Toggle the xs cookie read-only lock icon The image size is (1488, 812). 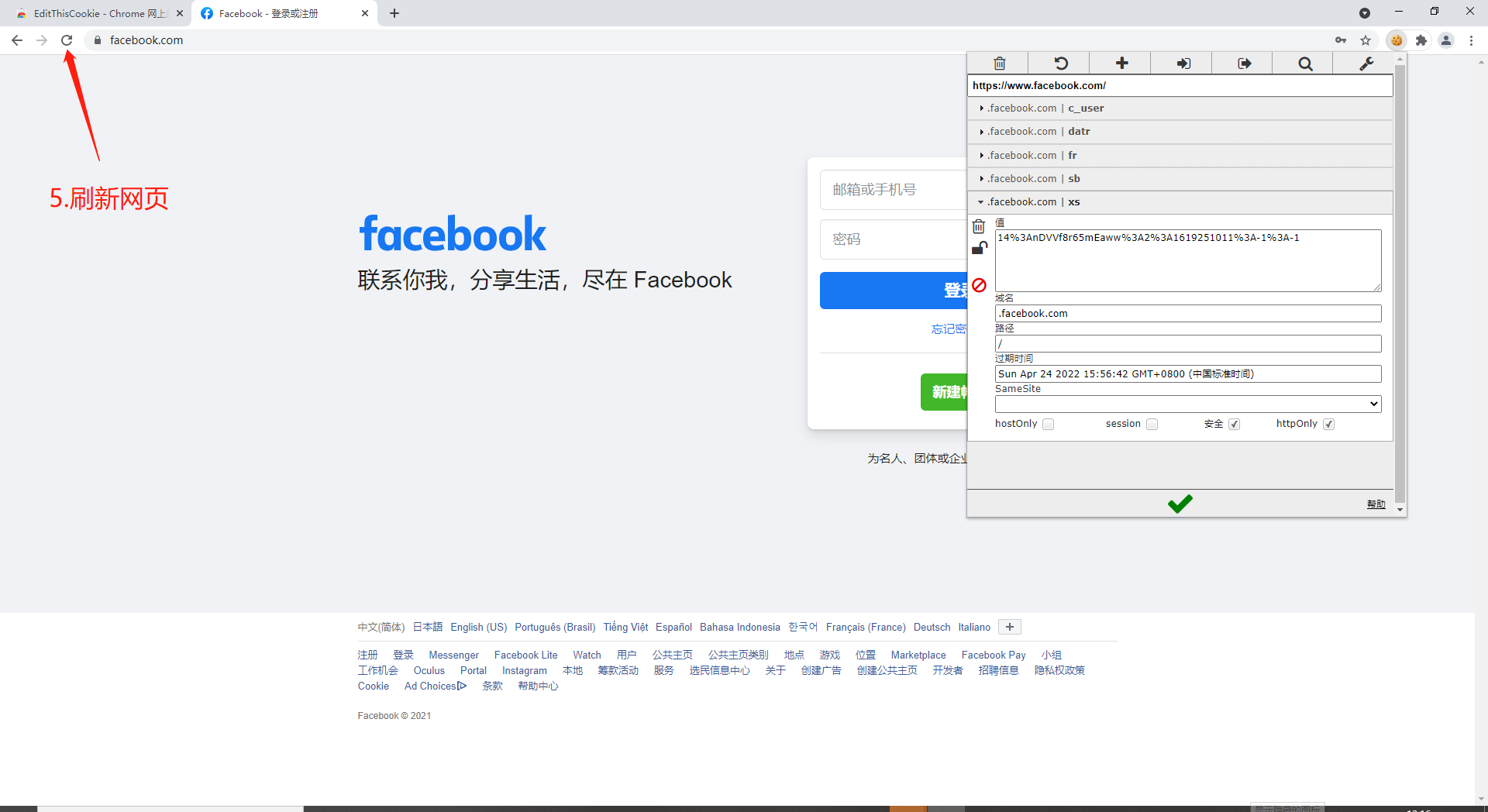(980, 248)
